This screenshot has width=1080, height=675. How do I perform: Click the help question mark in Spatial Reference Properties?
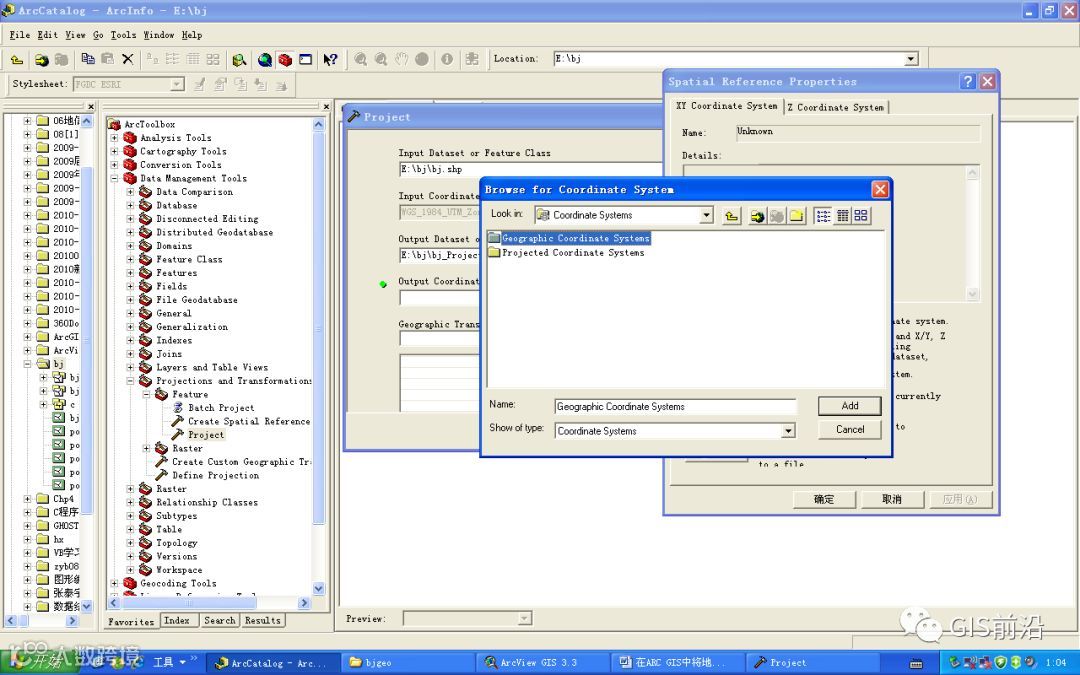point(968,81)
